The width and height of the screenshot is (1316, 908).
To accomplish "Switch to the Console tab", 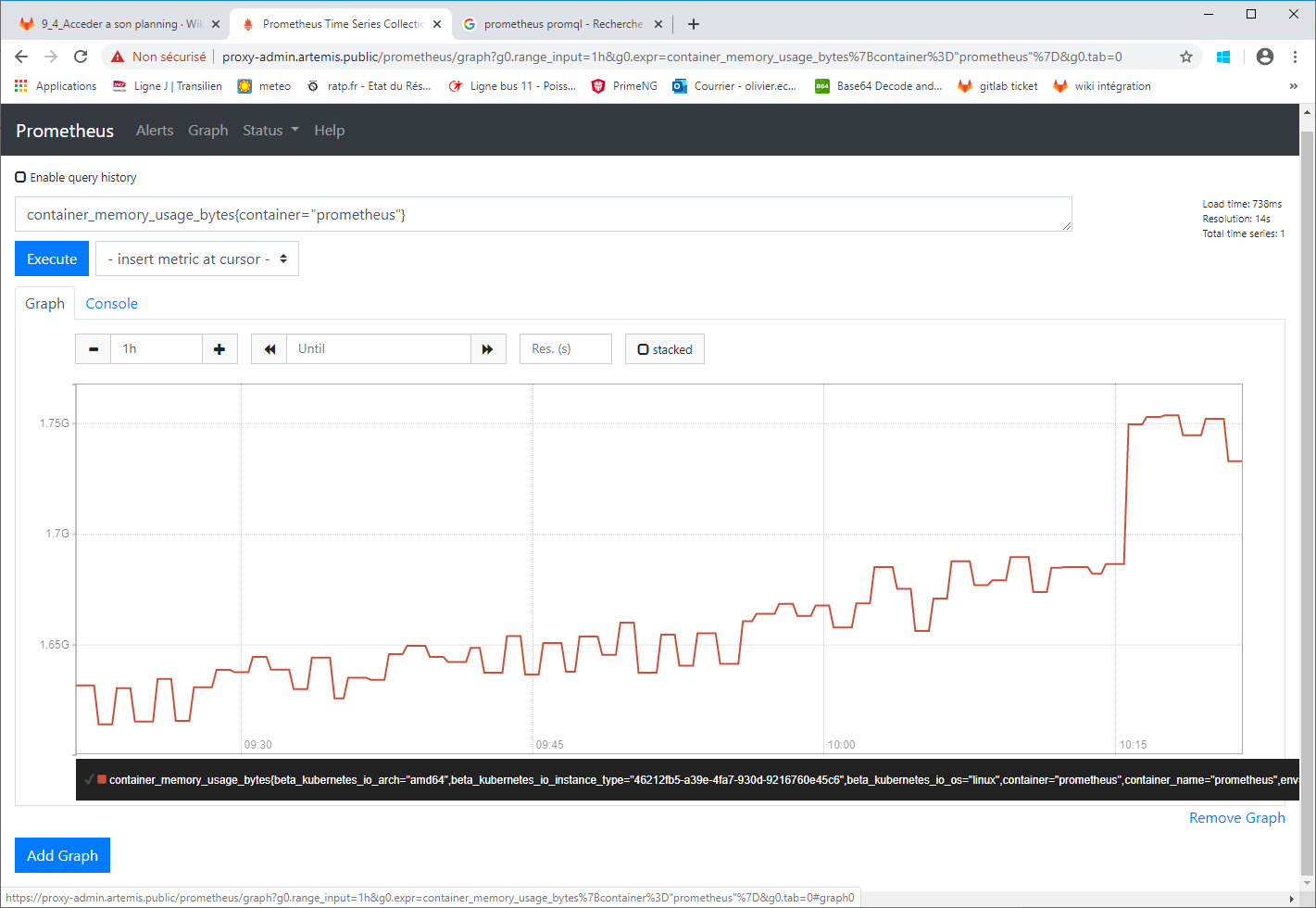I will coord(111,303).
